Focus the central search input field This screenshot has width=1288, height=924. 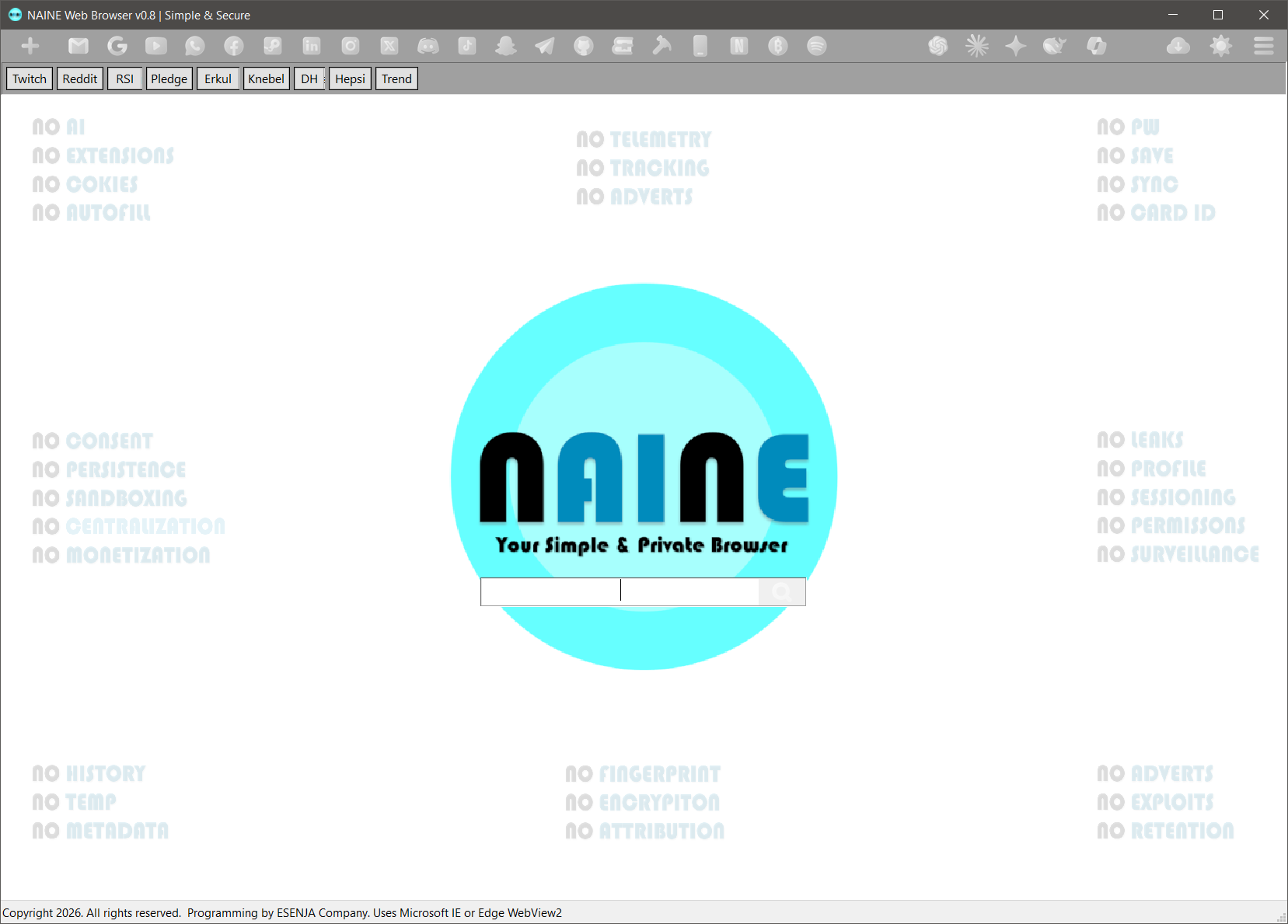(x=620, y=591)
